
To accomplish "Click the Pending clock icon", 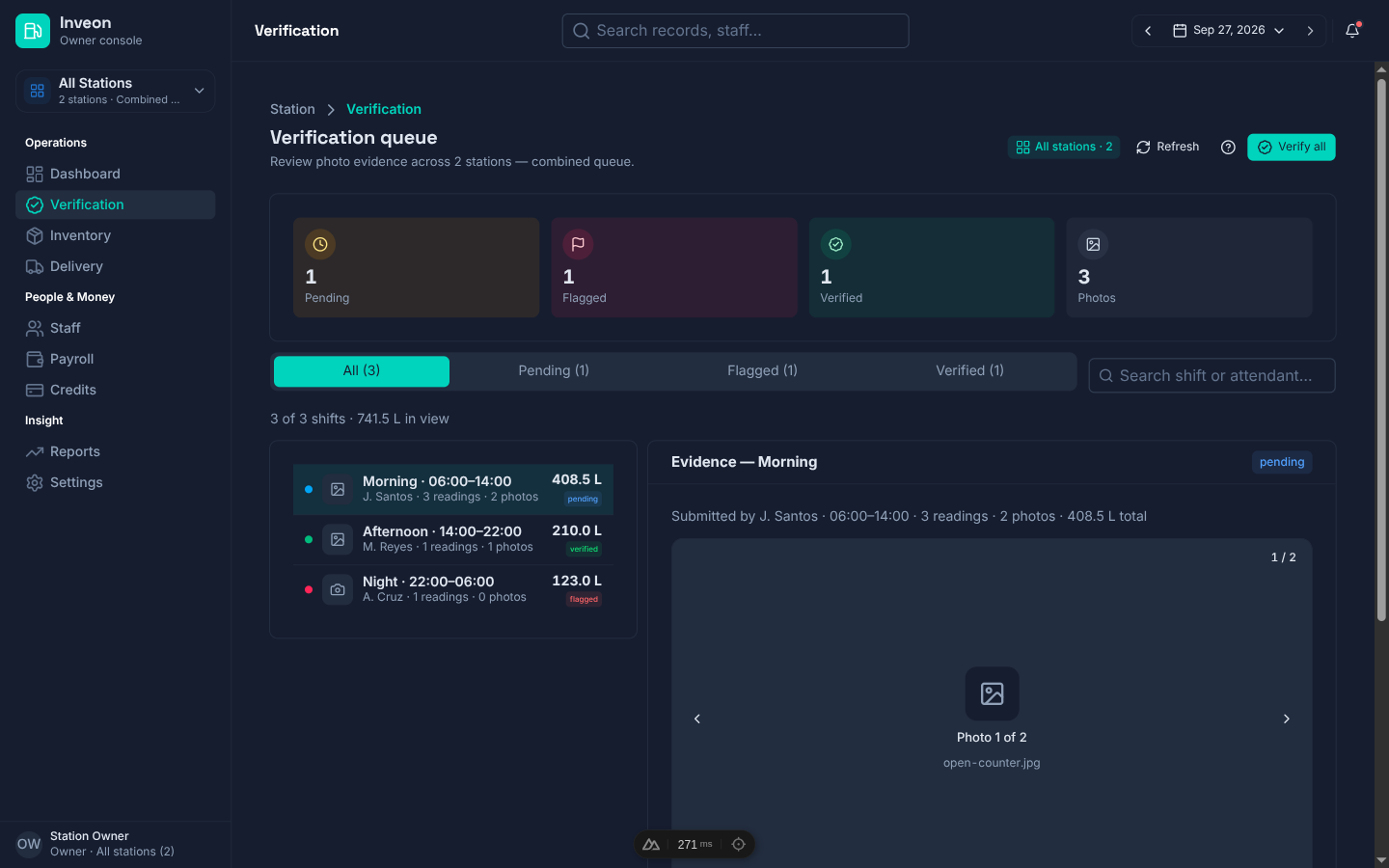I will point(320,245).
